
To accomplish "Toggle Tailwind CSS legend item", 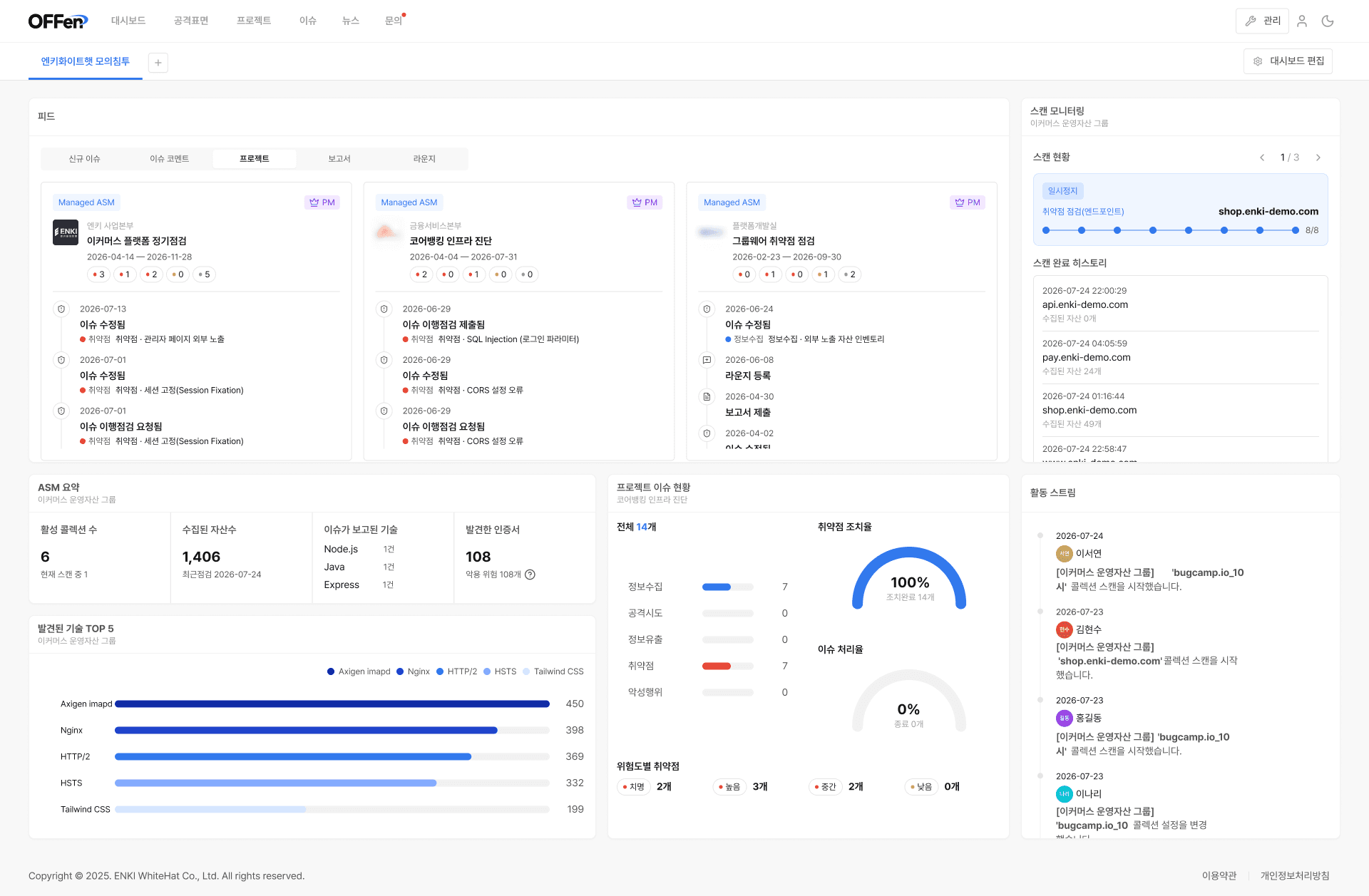I will 553,671.
